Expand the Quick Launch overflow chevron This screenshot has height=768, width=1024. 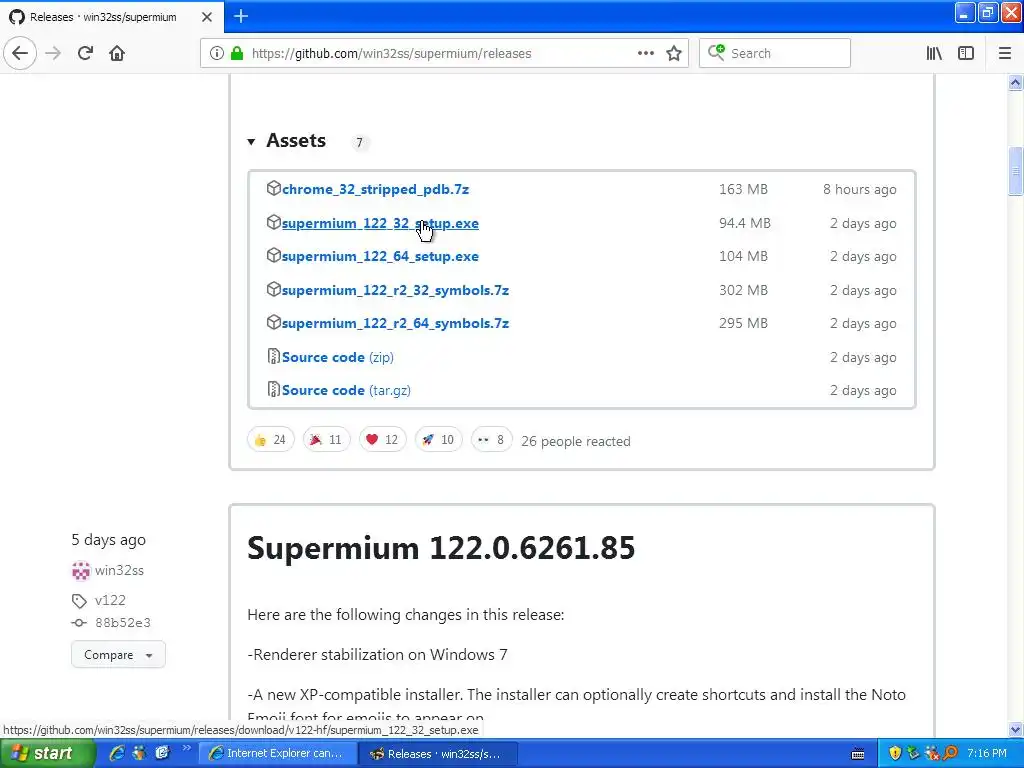coord(187,748)
